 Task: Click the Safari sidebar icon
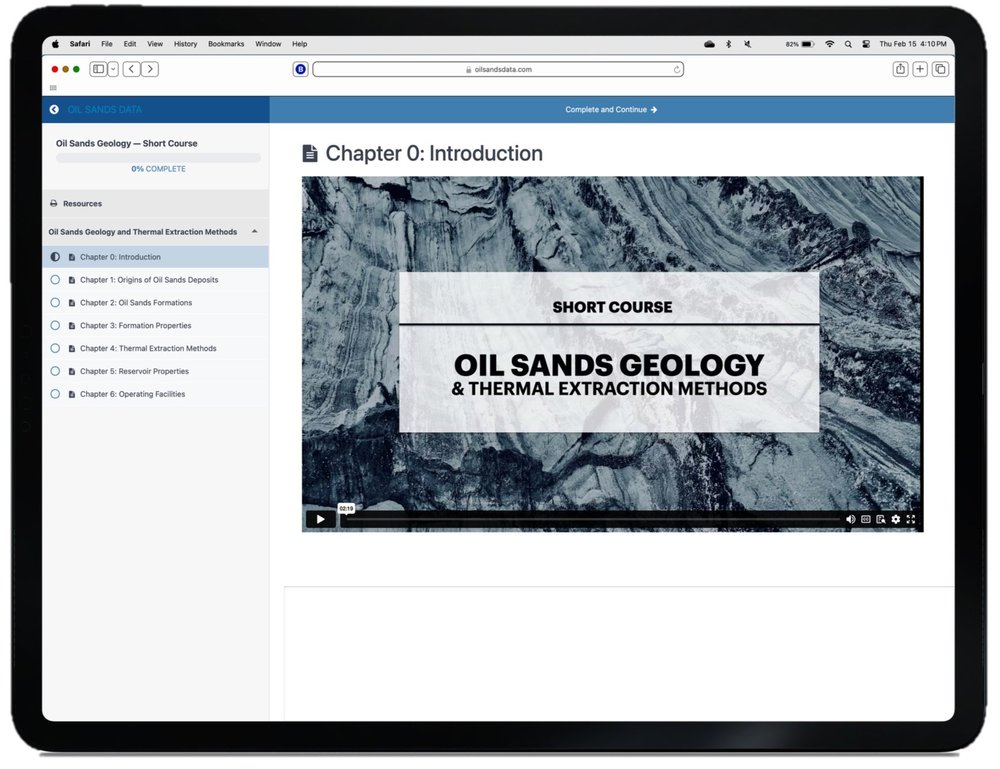[x=98, y=69]
